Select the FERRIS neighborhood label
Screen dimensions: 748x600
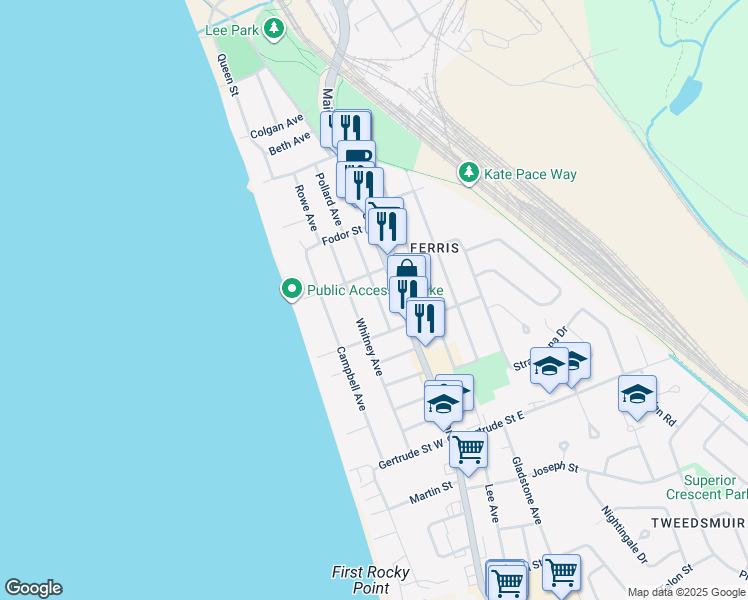435,248
